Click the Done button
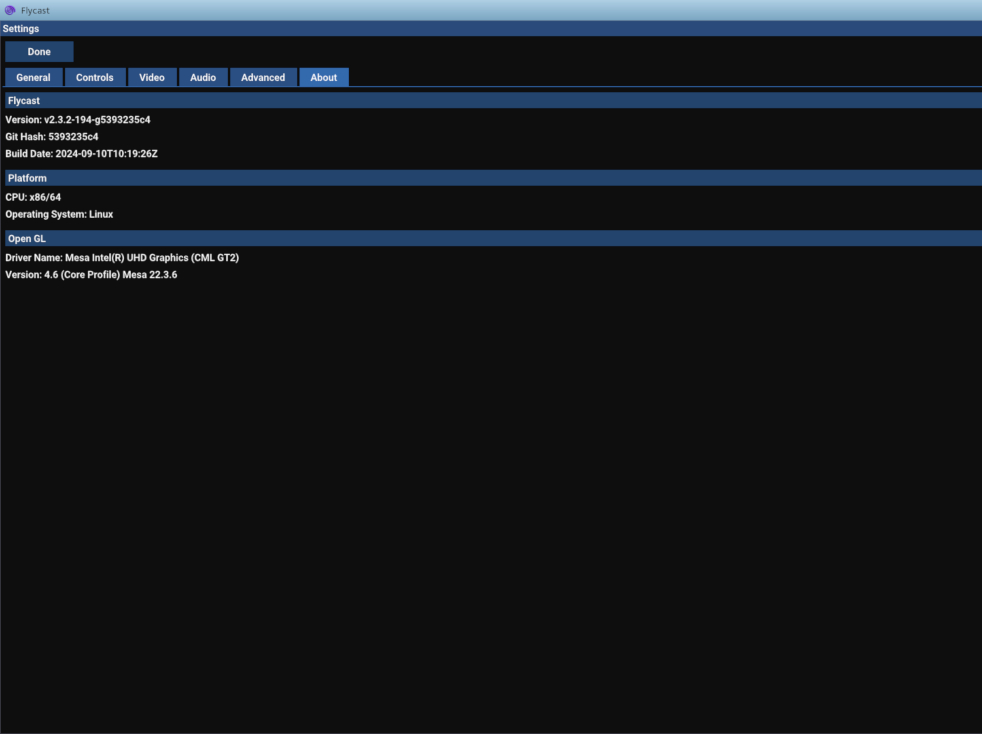Image resolution: width=982 pixels, height=734 pixels. pyautogui.click(x=39, y=52)
